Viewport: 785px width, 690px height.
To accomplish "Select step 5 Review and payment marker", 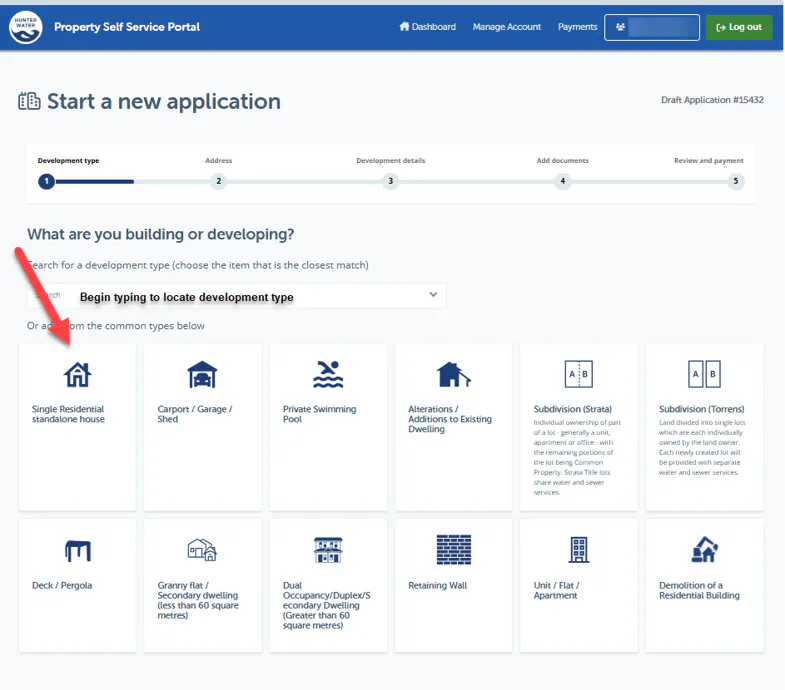I will click(x=735, y=181).
